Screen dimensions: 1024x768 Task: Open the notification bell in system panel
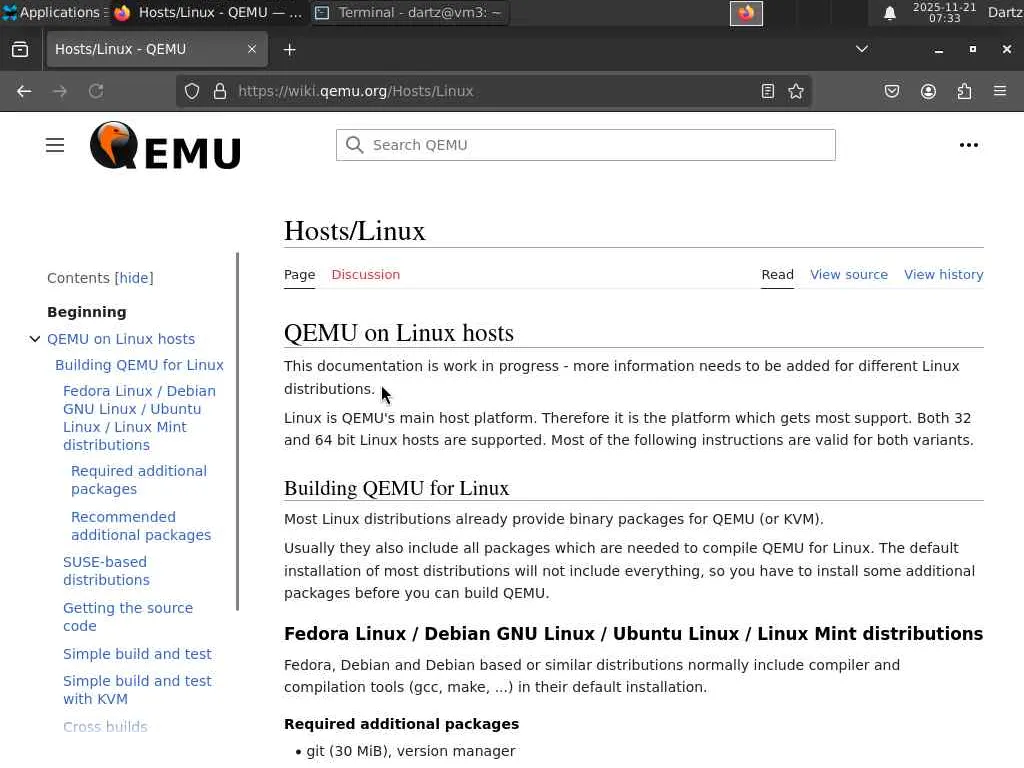tap(889, 13)
